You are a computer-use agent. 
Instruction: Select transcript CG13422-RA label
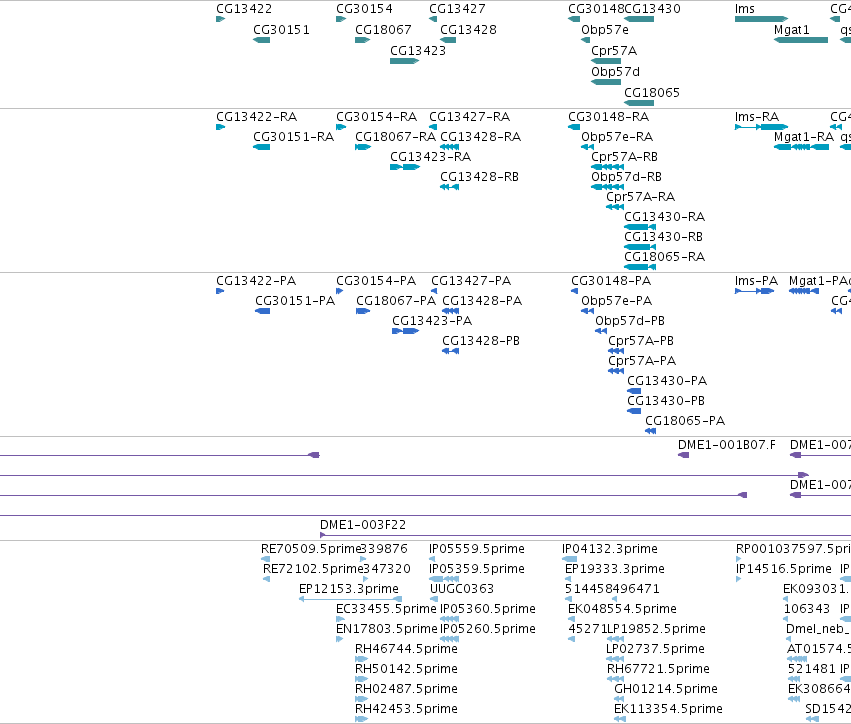tap(256, 117)
